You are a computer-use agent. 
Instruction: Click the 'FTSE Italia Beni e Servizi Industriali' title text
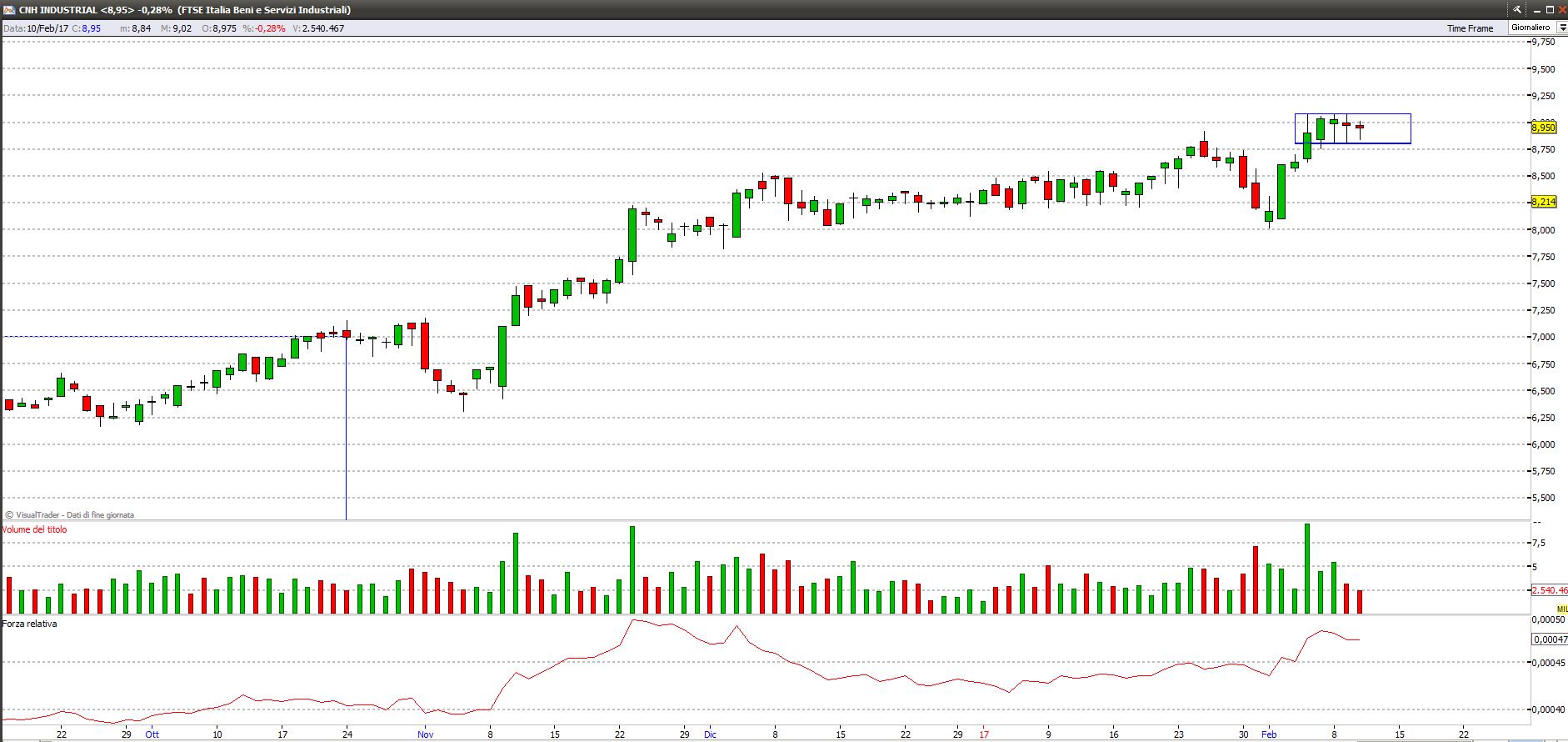(264, 10)
